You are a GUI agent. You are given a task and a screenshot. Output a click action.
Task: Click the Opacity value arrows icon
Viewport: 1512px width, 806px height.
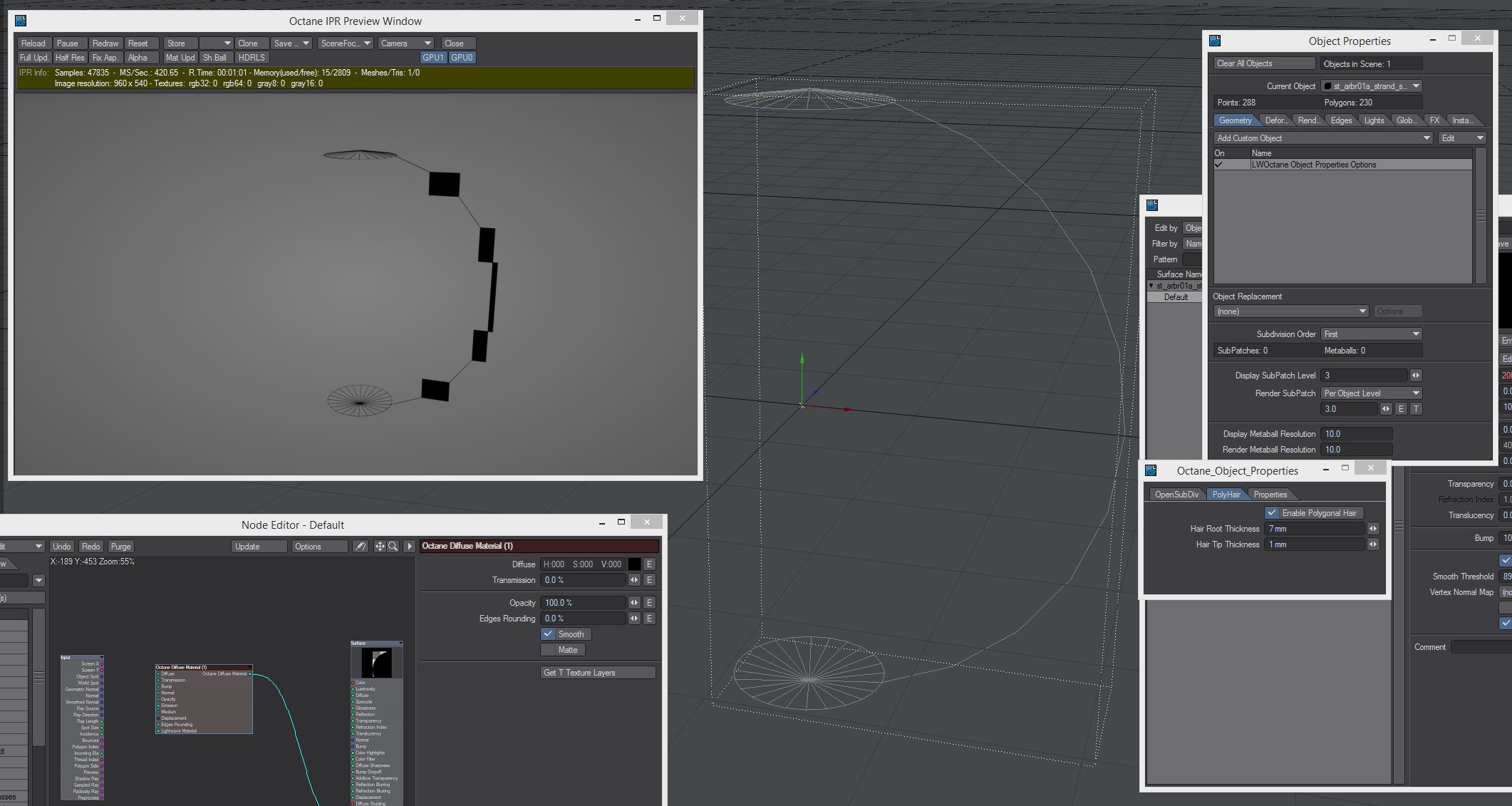(633, 603)
